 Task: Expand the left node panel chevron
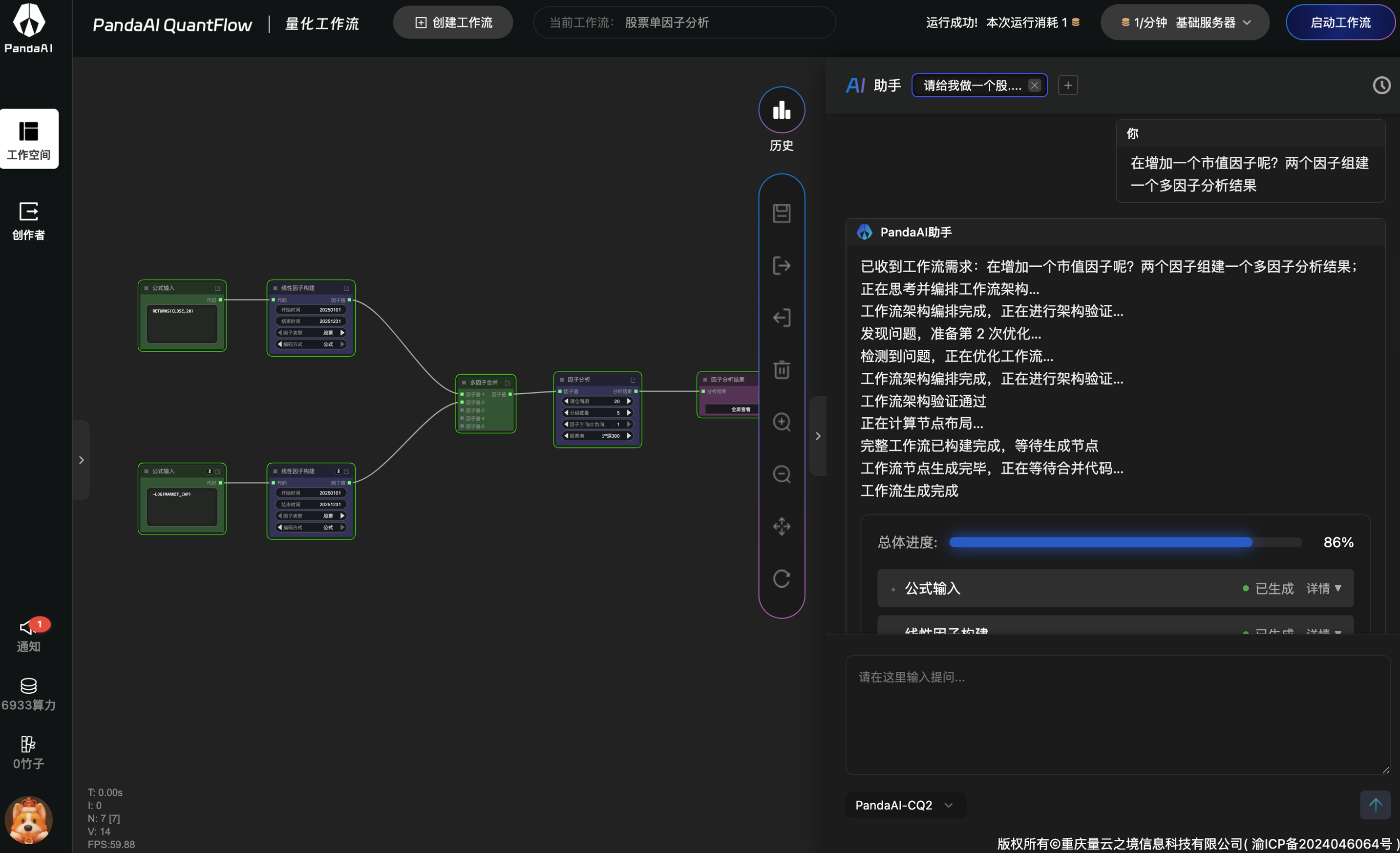pos(81,460)
